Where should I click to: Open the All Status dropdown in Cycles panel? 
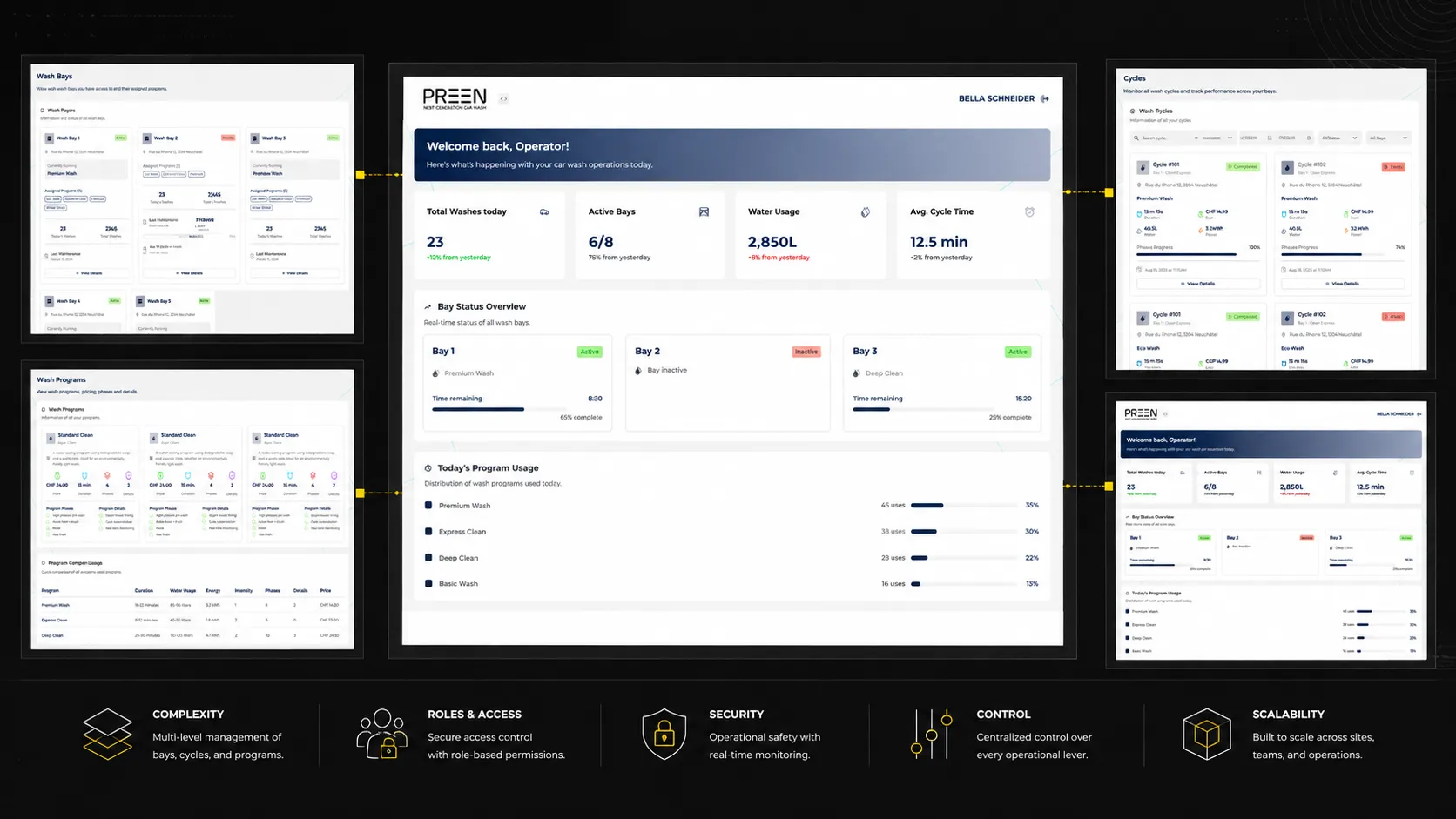[1339, 138]
